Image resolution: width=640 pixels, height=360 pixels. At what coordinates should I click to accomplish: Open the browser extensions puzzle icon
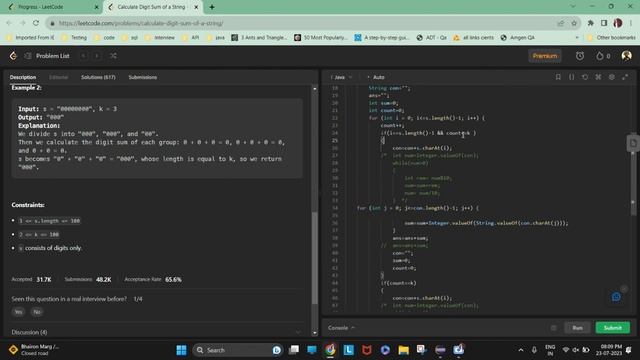[590, 23]
